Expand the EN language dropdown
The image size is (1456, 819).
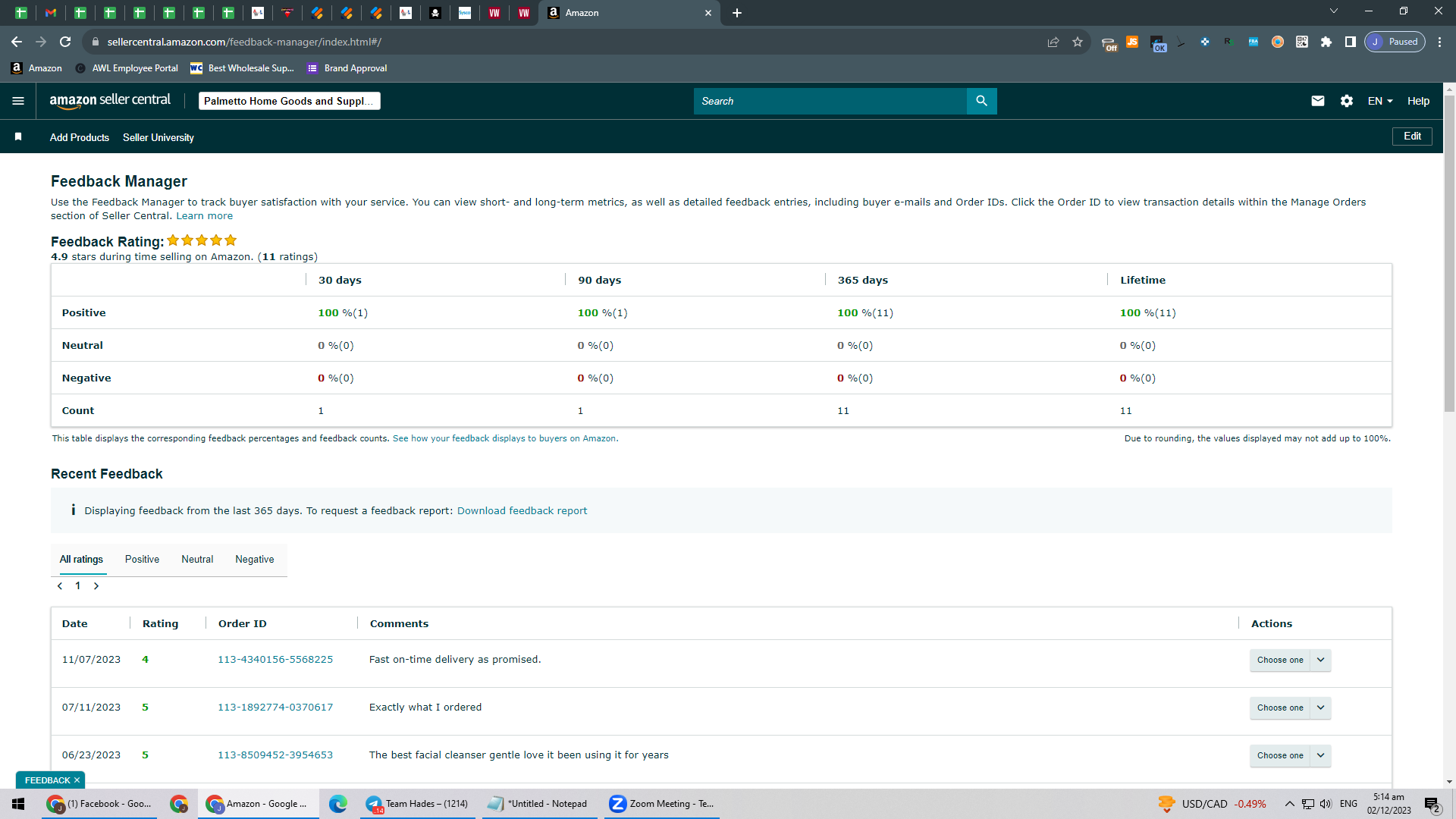pyautogui.click(x=1380, y=101)
